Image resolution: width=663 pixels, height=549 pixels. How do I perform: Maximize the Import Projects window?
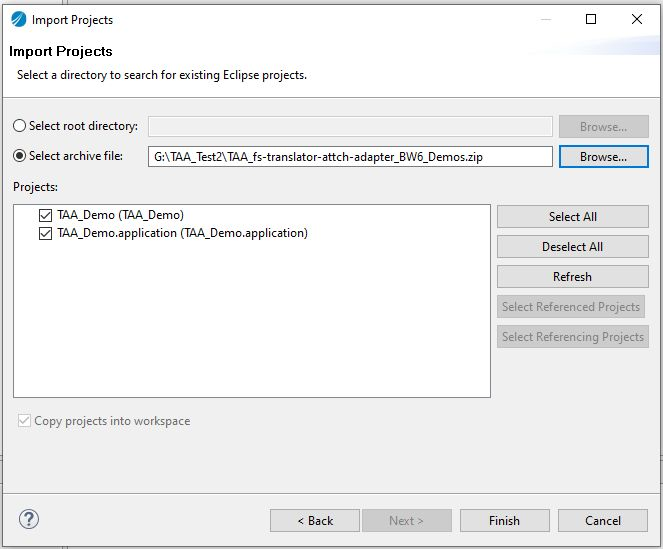click(x=591, y=19)
